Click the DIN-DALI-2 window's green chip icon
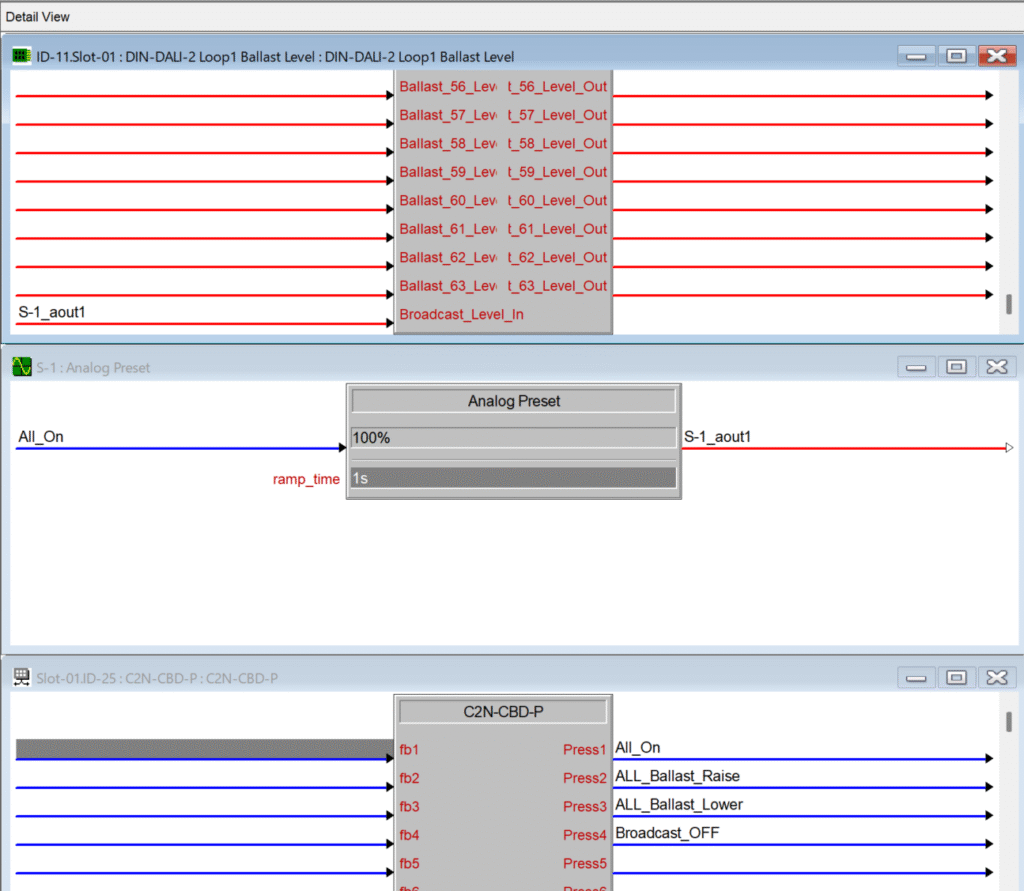 pyautogui.click(x=21, y=57)
